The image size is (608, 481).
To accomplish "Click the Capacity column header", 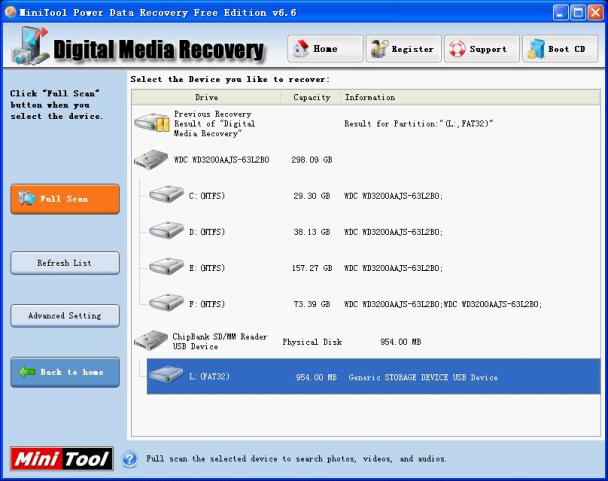I will (311, 97).
